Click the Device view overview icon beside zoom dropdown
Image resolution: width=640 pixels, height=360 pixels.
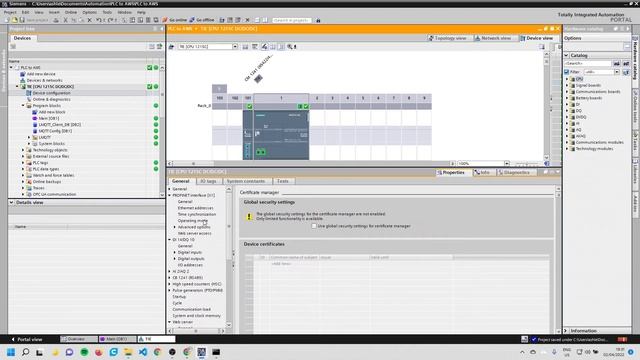547,164
